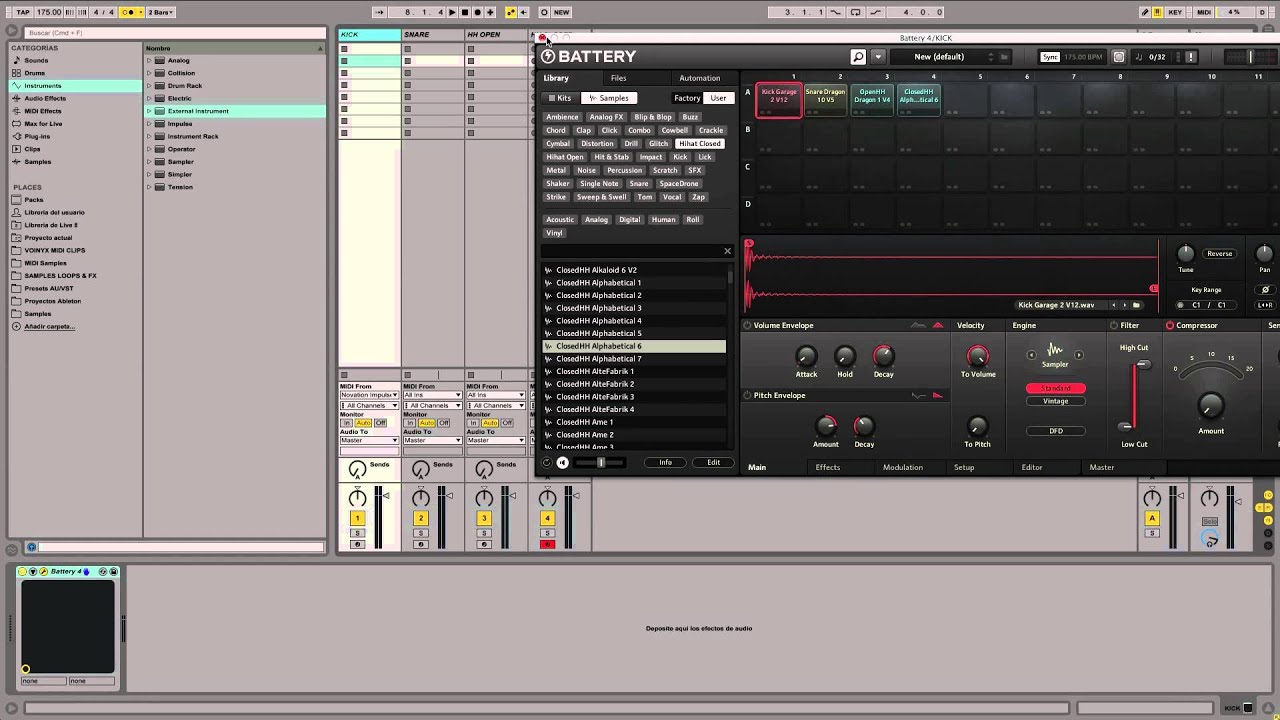This screenshot has height=720, width=1280.
Task: Click the Edit button in Battery browser
Action: pos(713,462)
